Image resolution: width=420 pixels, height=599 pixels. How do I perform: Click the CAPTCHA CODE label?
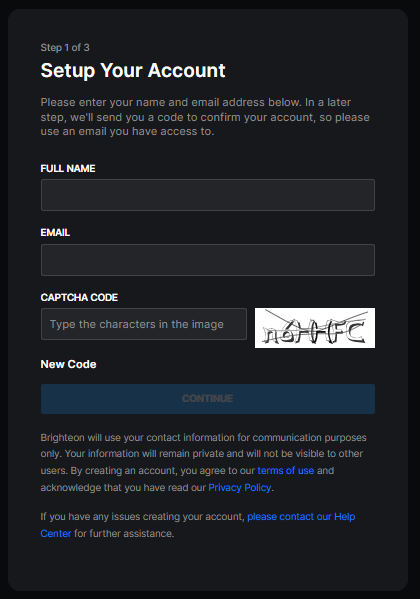click(x=79, y=298)
